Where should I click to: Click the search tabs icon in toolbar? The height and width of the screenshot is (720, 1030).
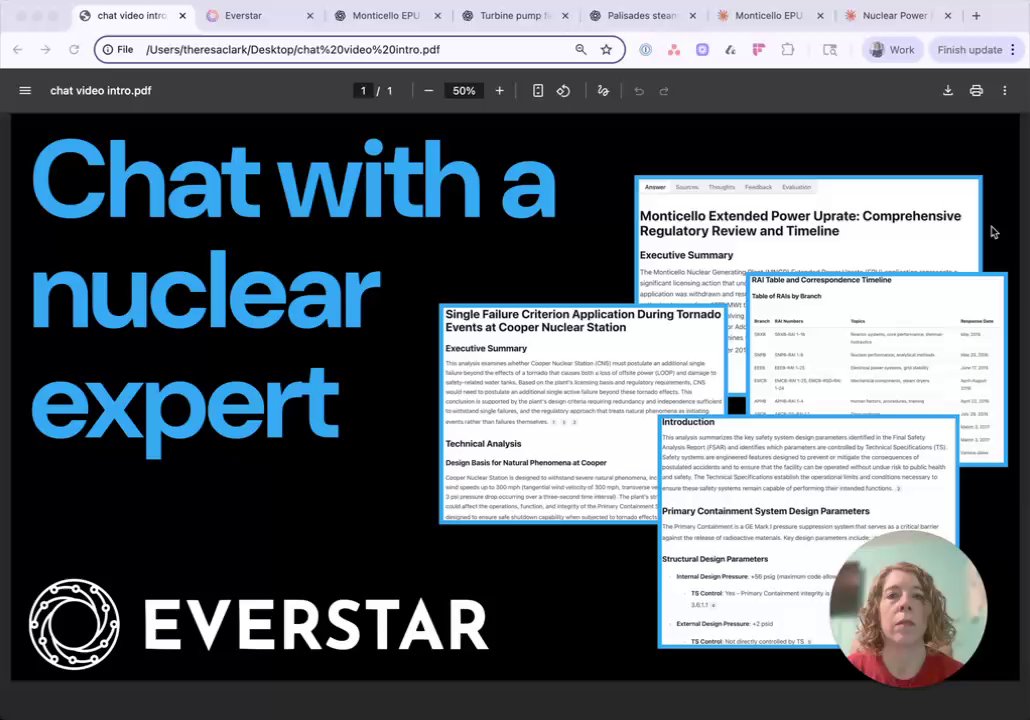tap(830, 49)
